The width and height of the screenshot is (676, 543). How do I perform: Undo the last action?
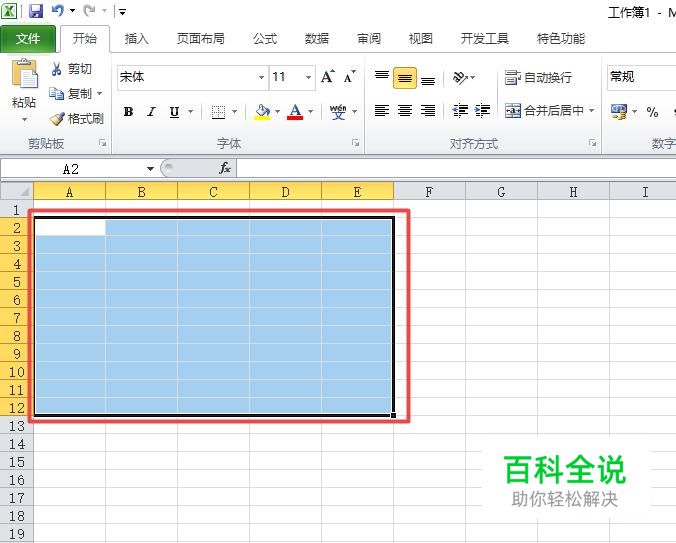[57, 10]
